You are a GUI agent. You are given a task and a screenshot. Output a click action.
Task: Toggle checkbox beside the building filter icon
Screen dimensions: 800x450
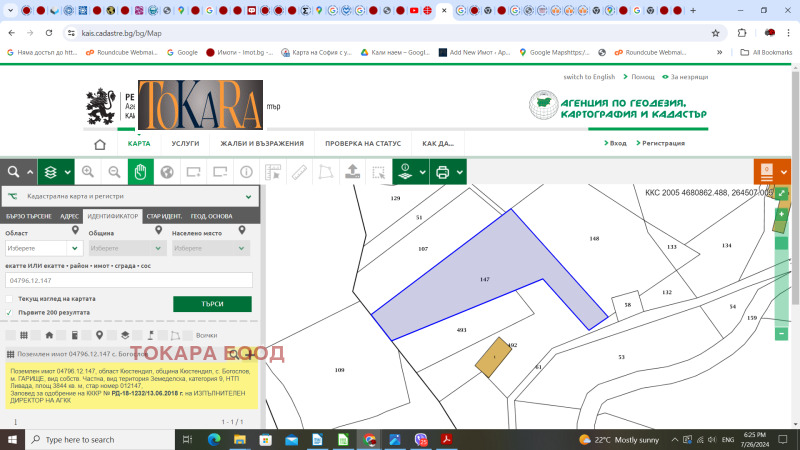[x=61, y=335]
